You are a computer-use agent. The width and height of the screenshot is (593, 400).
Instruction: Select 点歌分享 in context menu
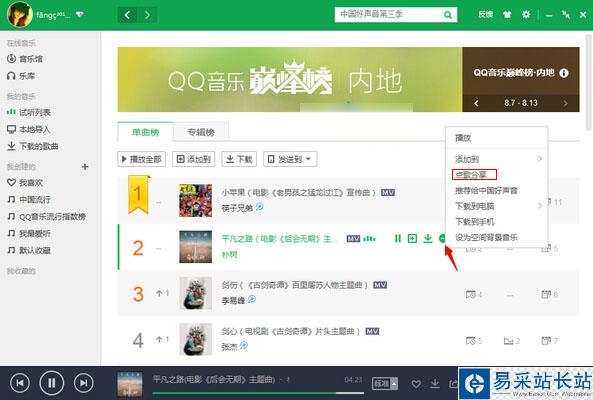click(x=497, y=175)
